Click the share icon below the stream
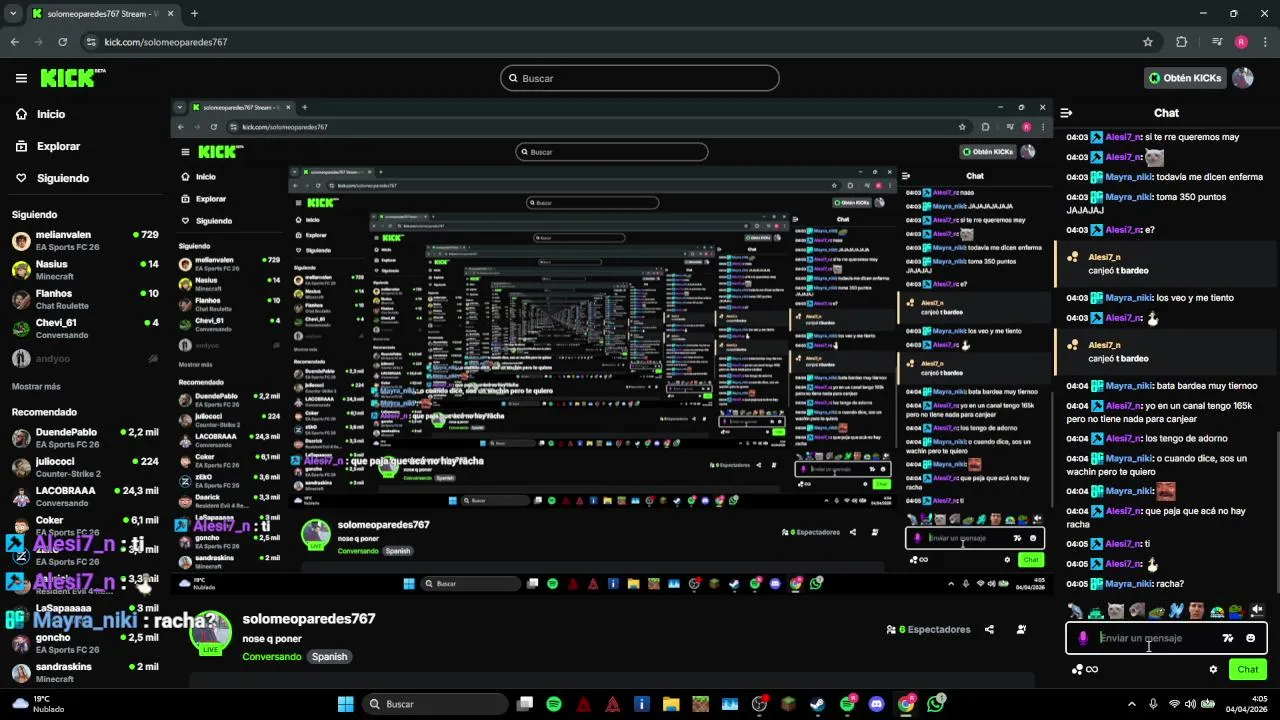Viewport: 1280px width, 720px height. tap(989, 629)
